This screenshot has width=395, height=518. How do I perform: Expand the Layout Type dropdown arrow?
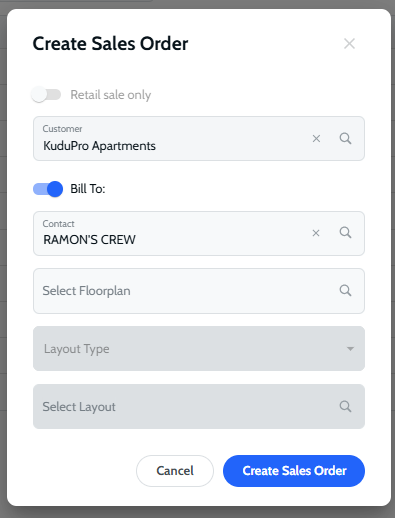pyautogui.click(x=350, y=349)
